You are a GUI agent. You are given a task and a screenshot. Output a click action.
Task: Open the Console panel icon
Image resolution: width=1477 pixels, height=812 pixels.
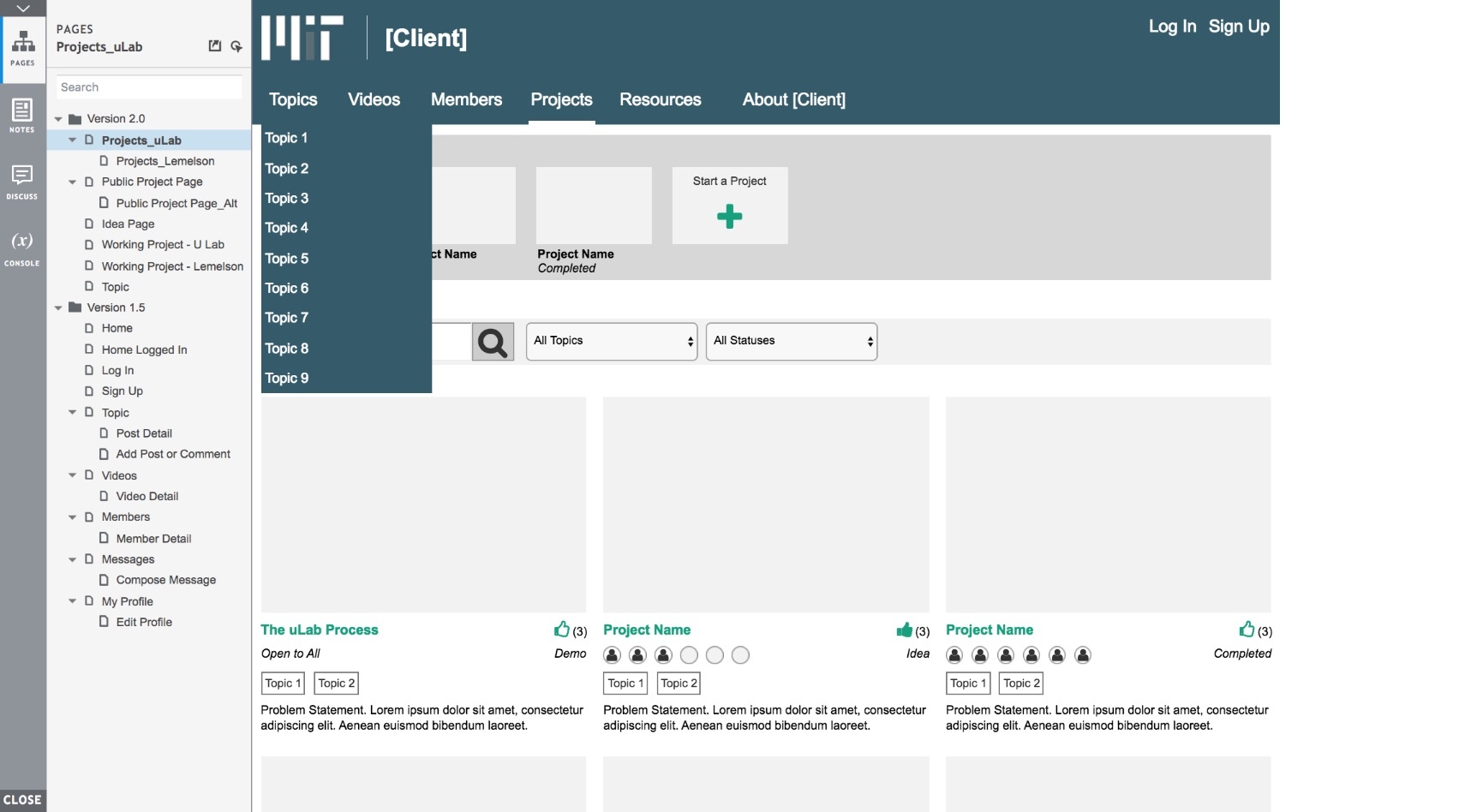point(22,248)
